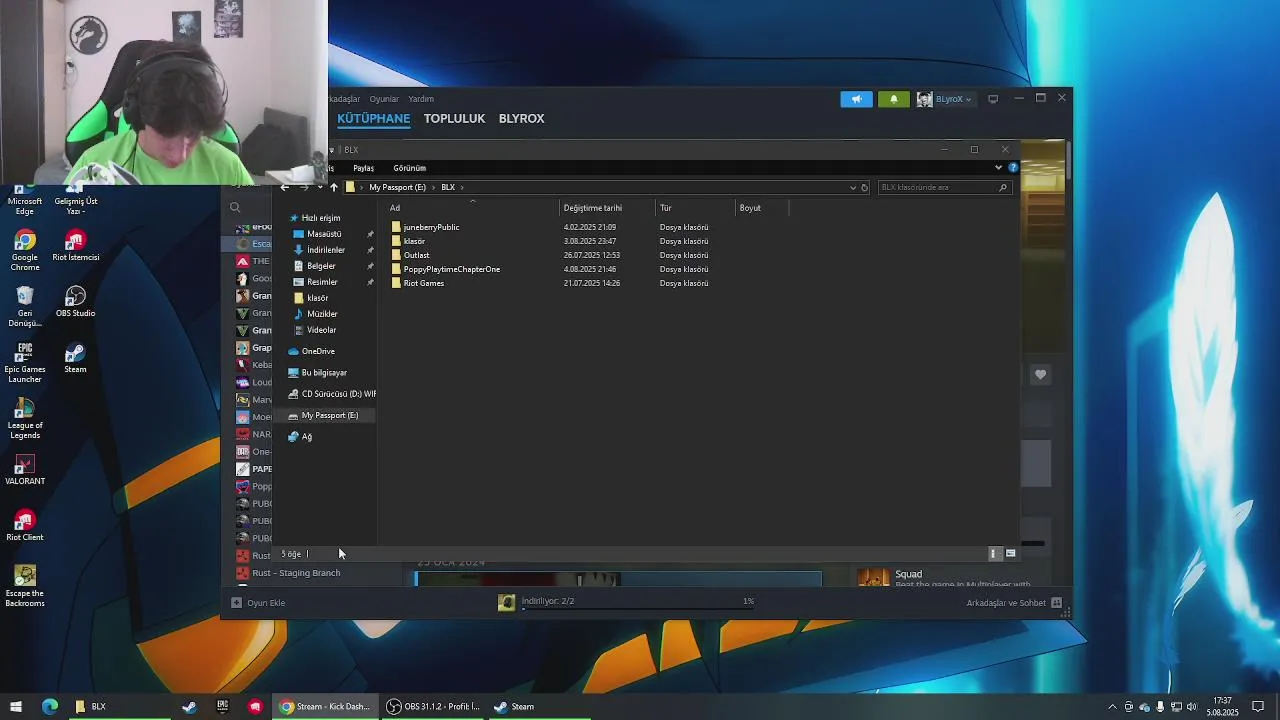
Task: Click Oyun Ekle in Steam footer
Action: (258, 603)
